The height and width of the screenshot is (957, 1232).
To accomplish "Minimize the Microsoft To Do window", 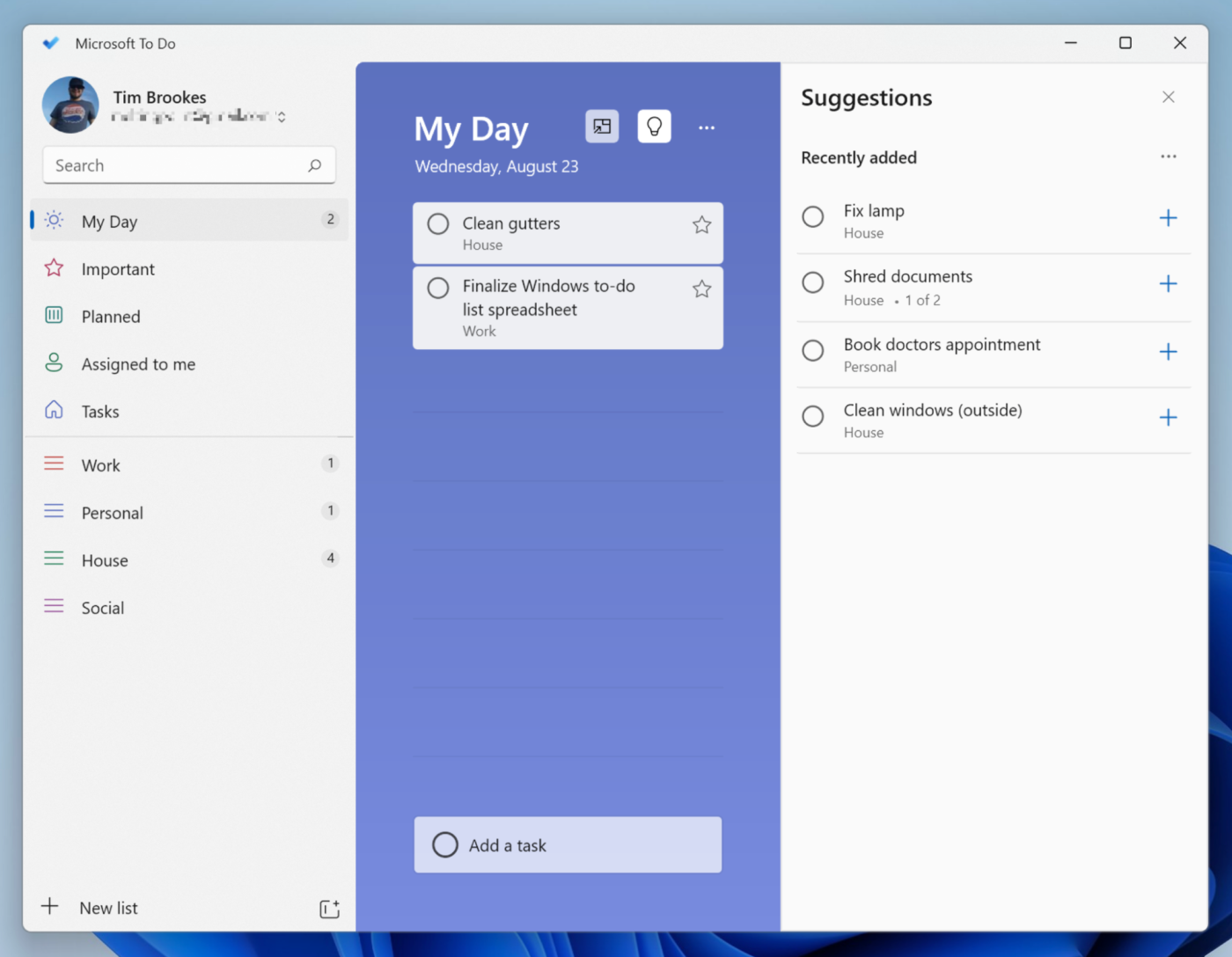I will 1071,42.
